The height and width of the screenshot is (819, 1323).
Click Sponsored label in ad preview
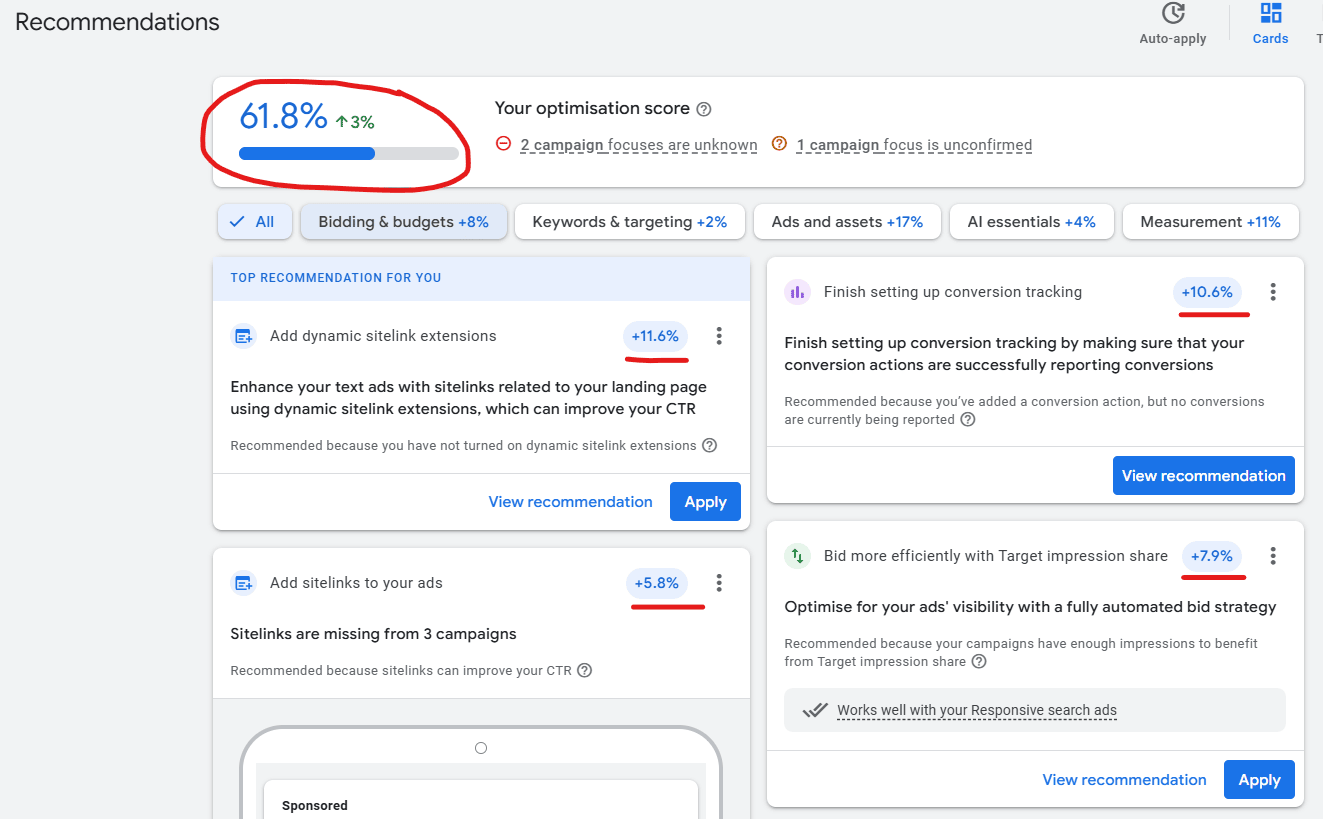click(315, 806)
